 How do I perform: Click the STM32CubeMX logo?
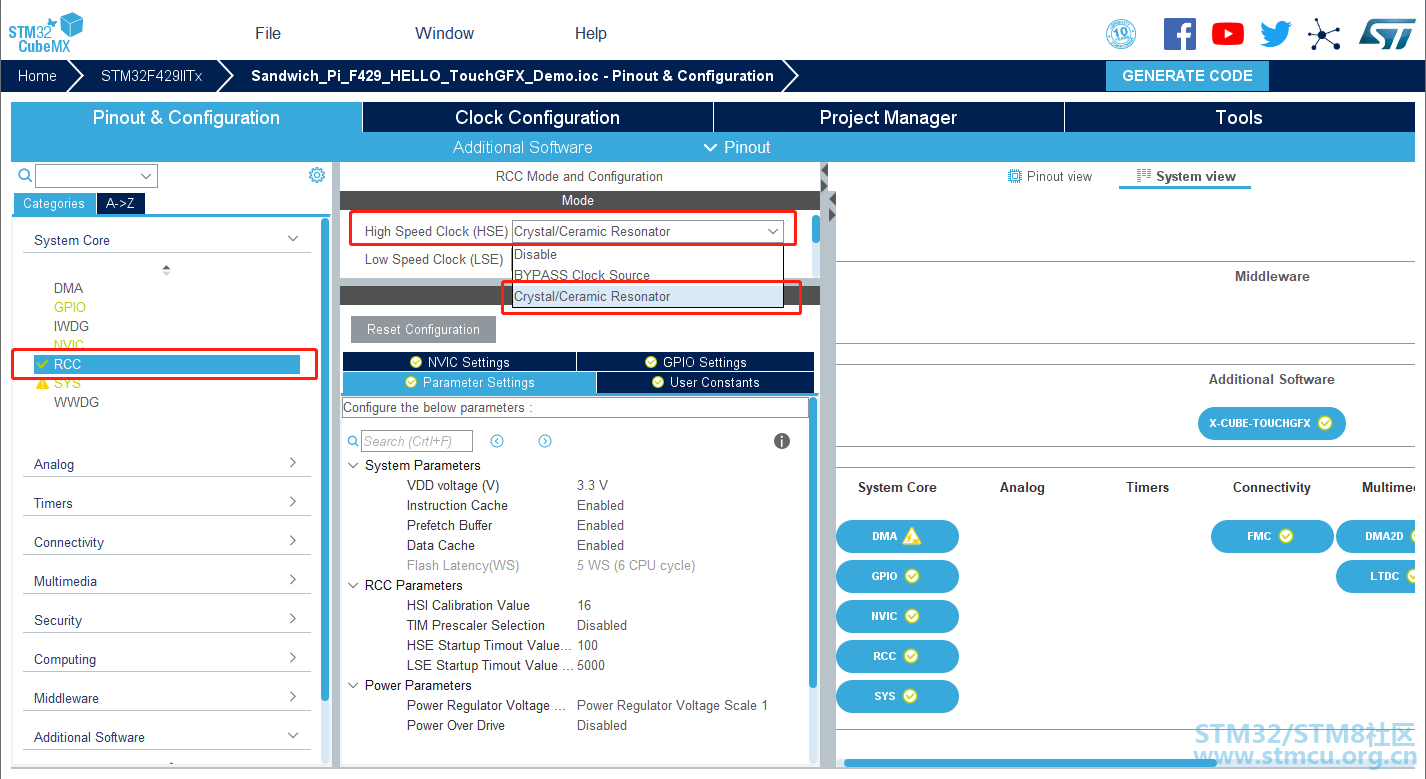pos(46,33)
